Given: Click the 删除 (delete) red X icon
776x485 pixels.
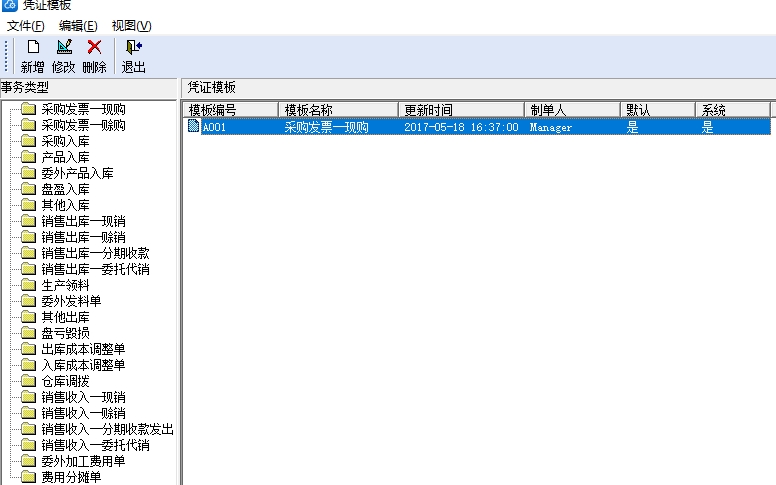Looking at the screenshot, I should click(x=95, y=48).
